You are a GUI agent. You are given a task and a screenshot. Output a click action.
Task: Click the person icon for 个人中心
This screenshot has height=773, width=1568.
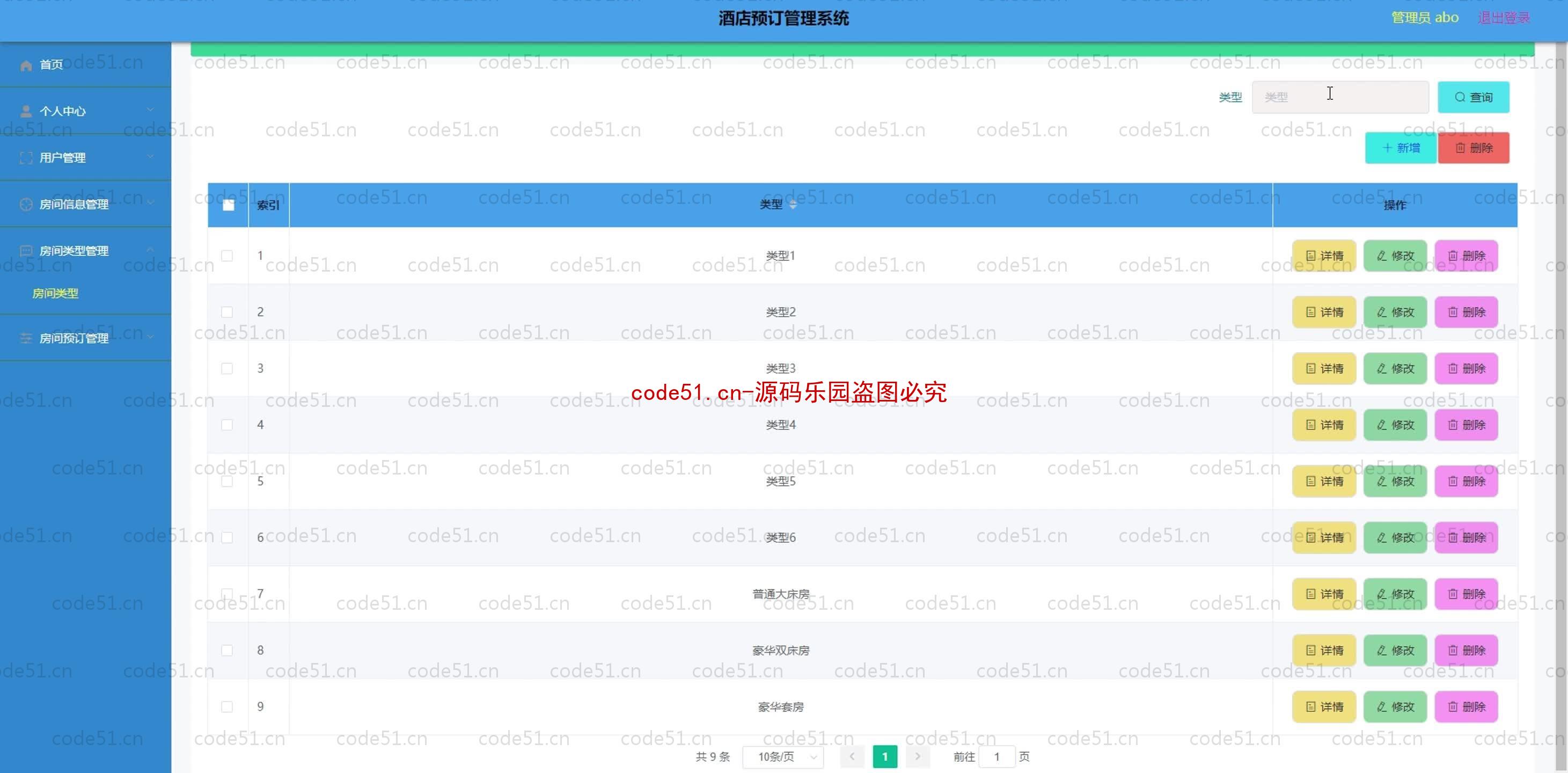point(26,112)
